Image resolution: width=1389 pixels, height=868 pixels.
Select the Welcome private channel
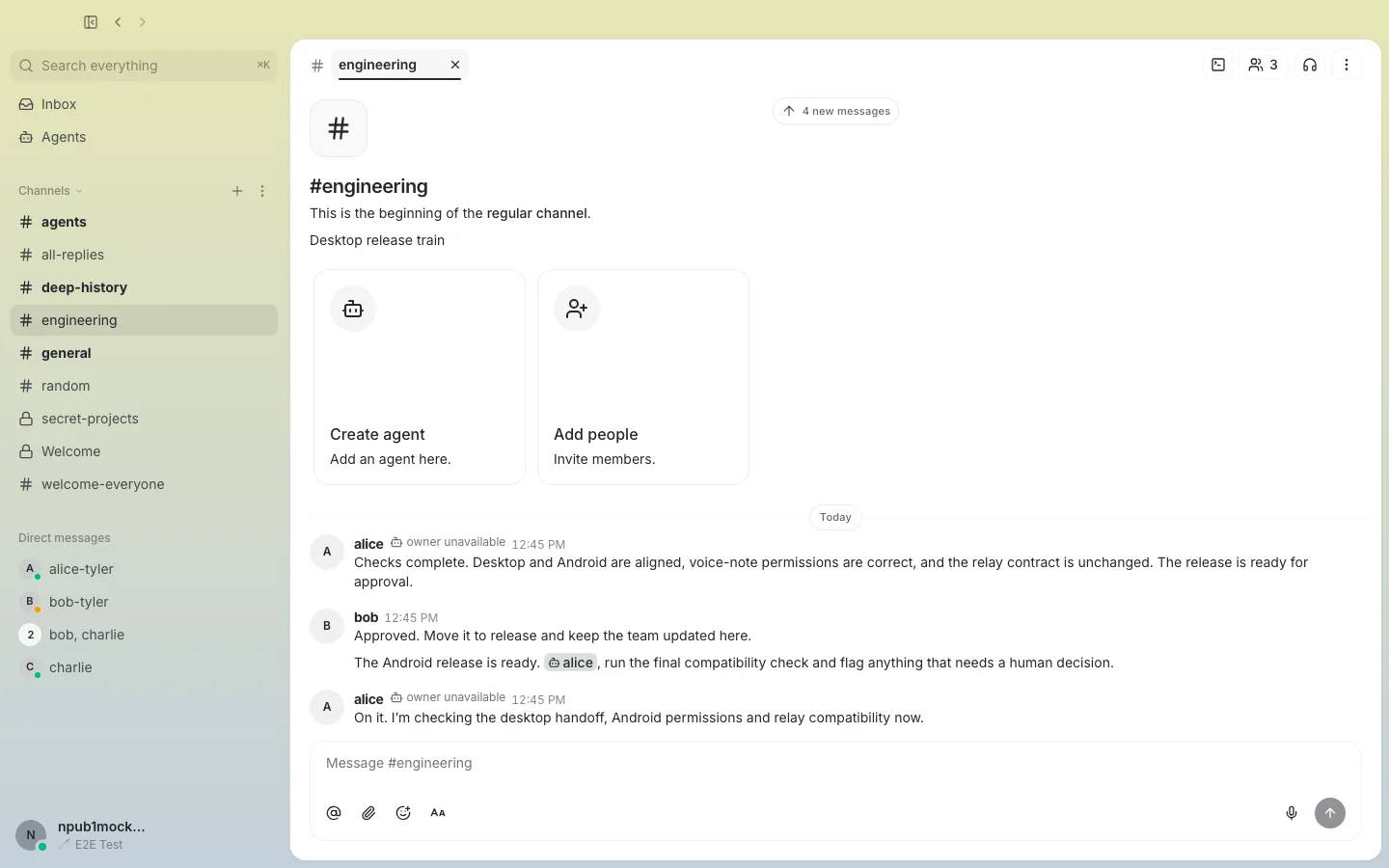click(x=144, y=451)
